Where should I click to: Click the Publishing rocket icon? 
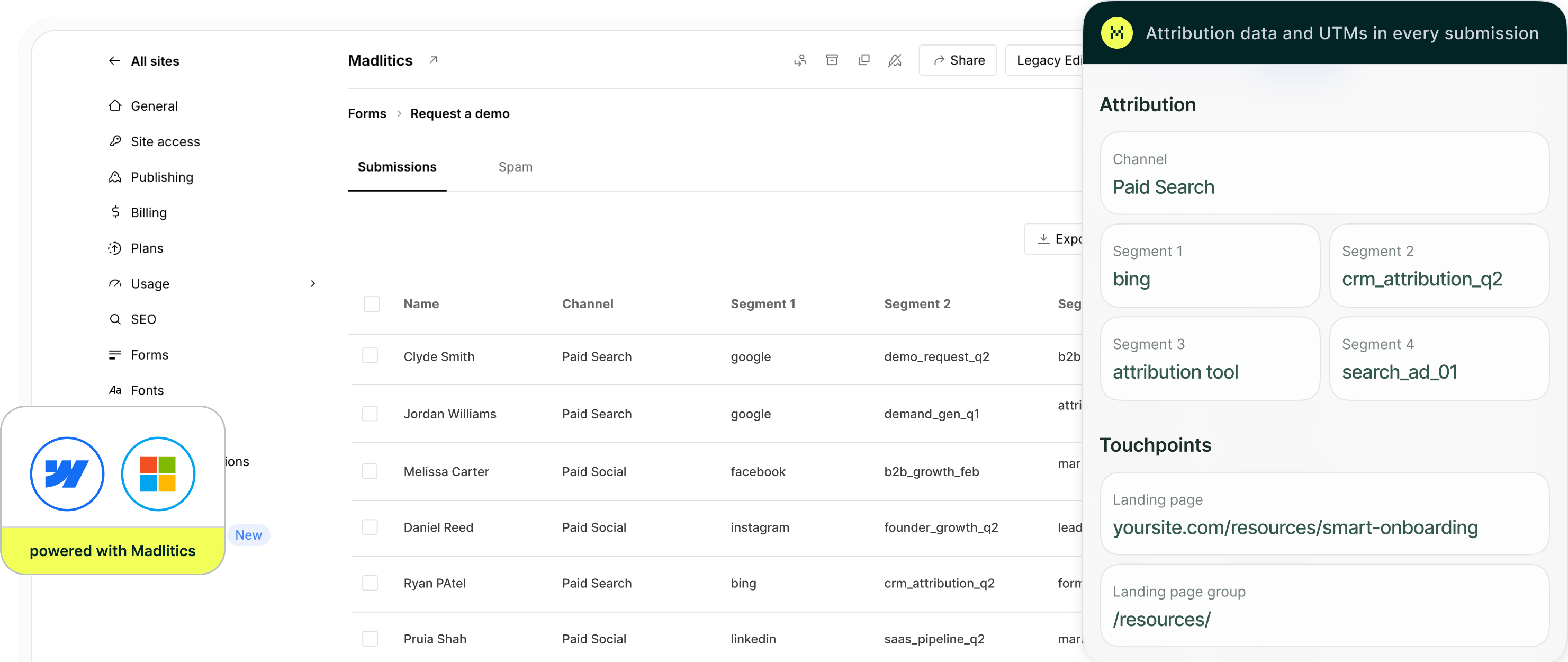tap(115, 177)
